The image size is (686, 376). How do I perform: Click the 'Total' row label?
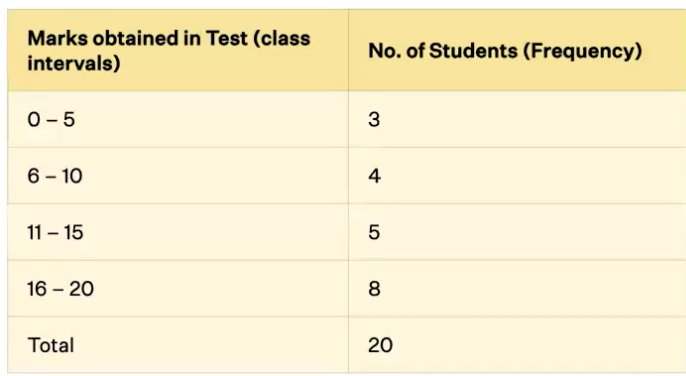click(51, 345)
